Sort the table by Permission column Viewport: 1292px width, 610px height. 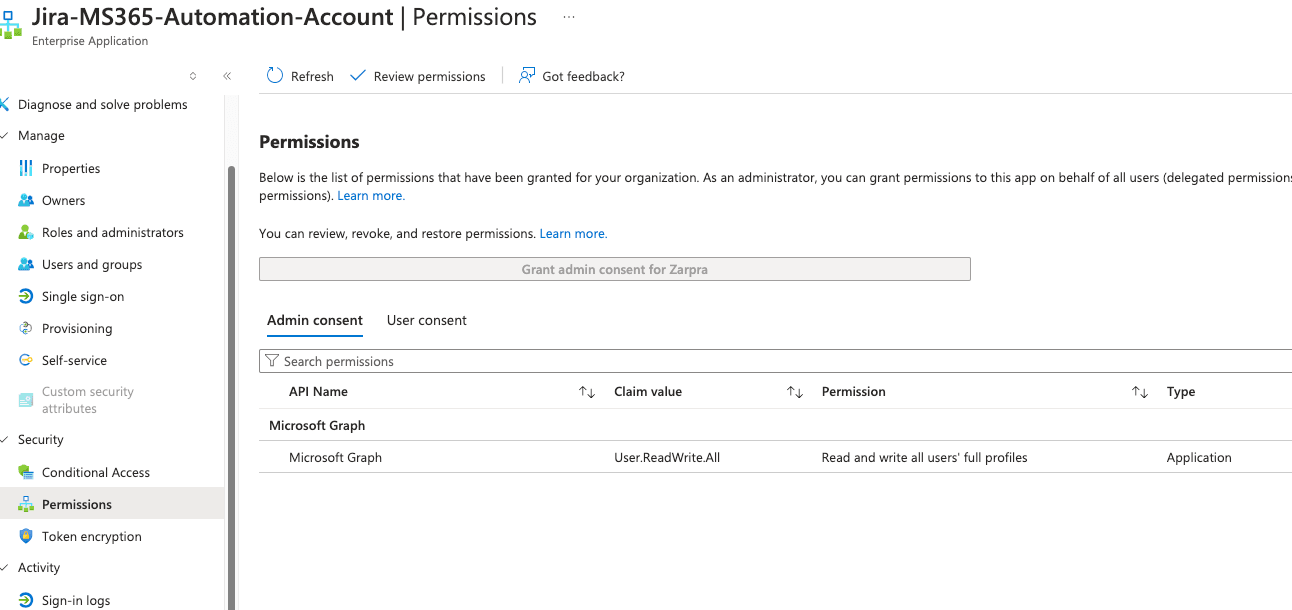[1140, 392]
